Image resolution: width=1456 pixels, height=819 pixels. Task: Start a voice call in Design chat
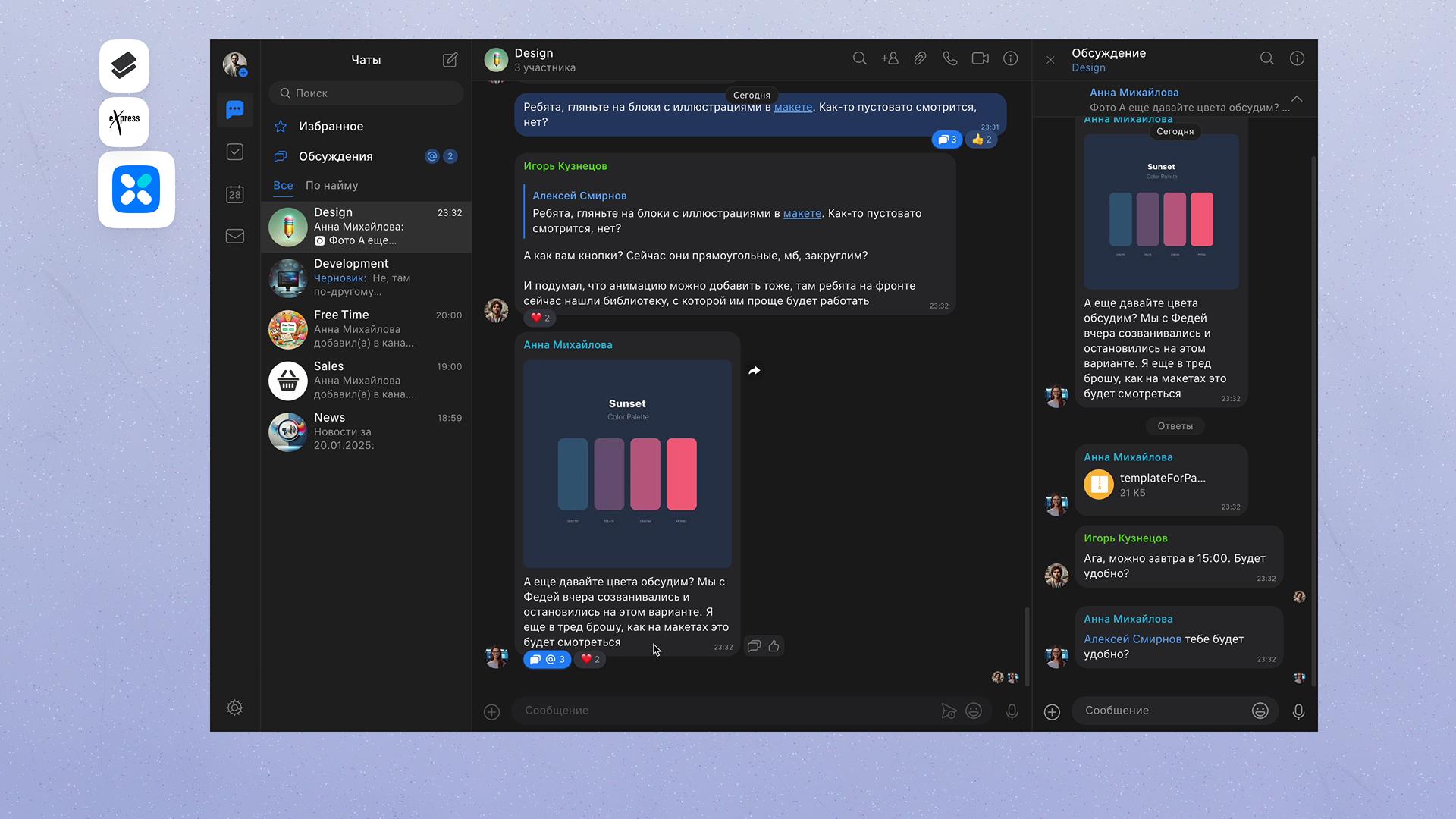(x=949, y=58)
